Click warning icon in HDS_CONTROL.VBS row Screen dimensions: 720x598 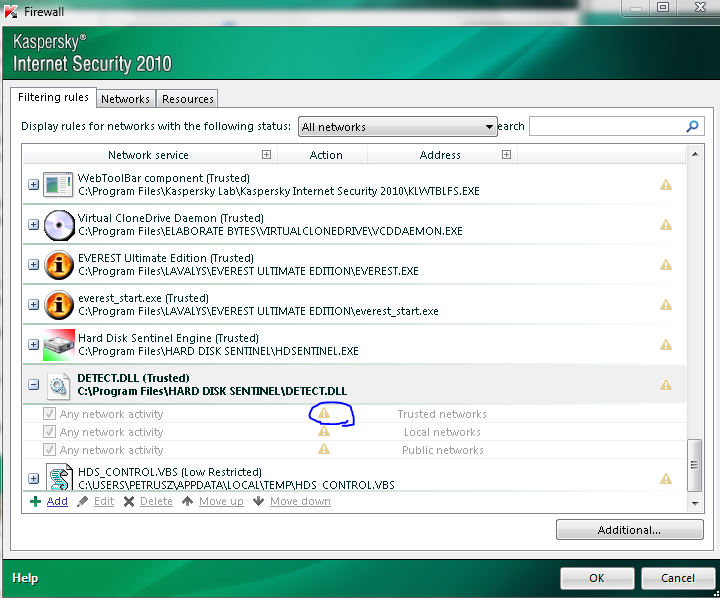pyautogui.click(x=666, y=479)
